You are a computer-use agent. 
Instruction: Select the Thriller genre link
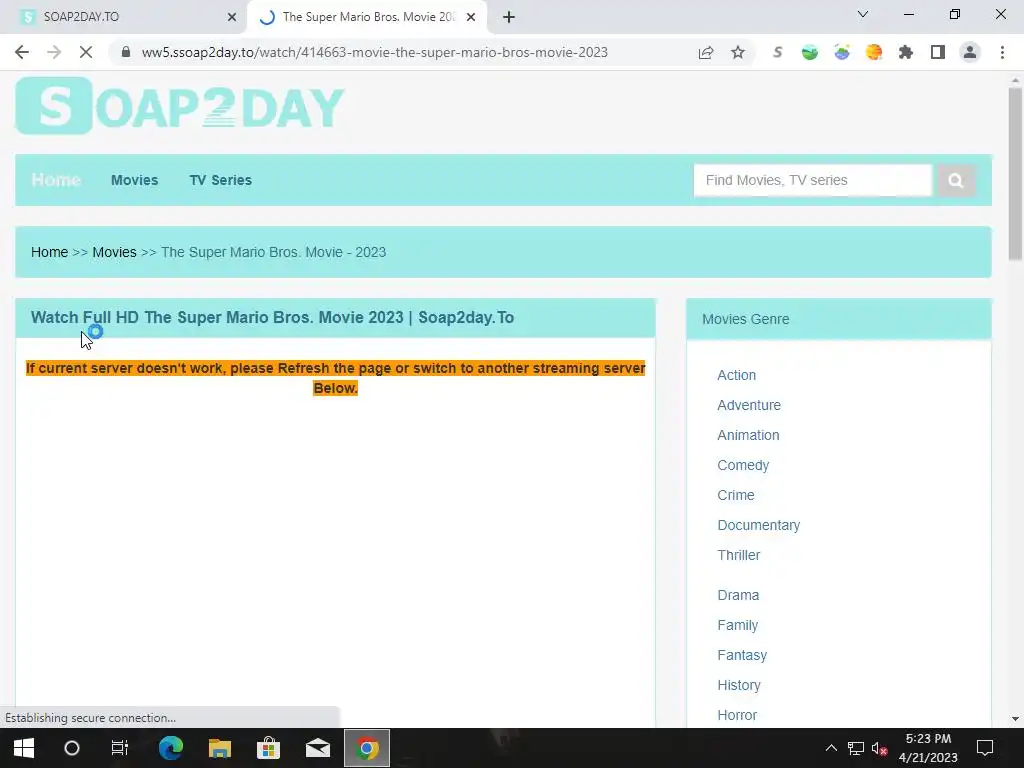pyautogui.click(x=739, y=555)
